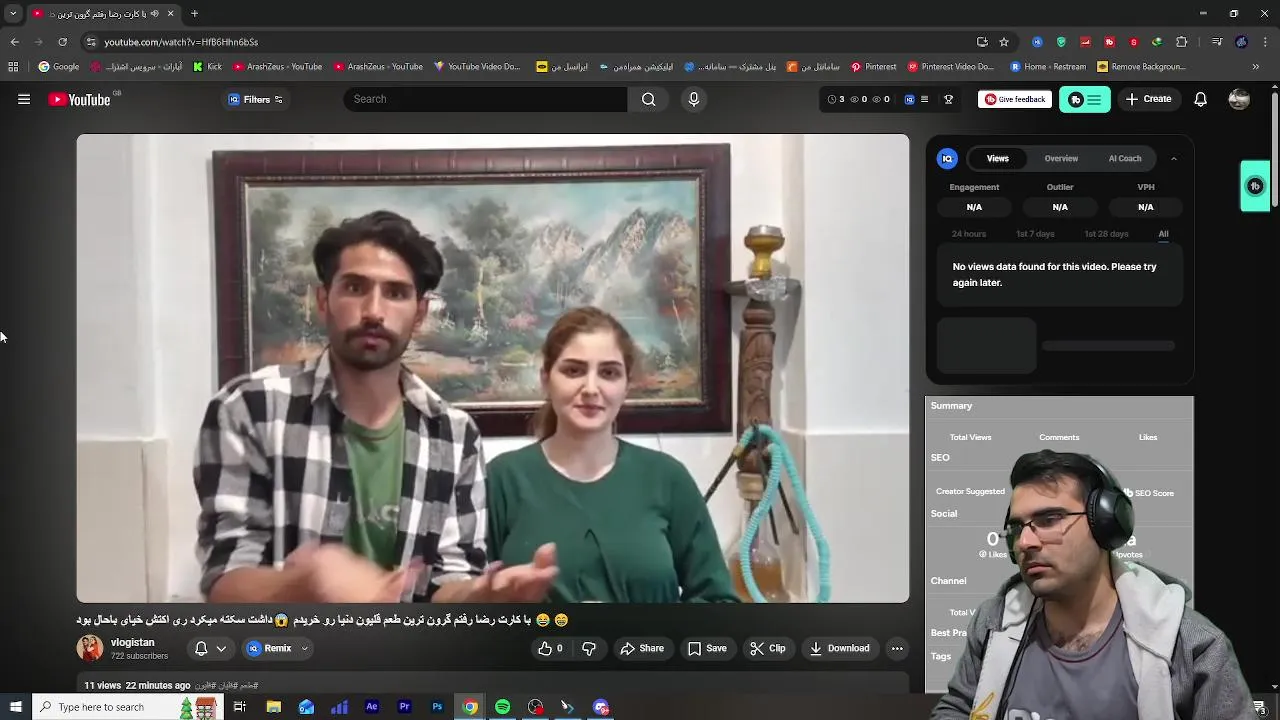The image size is (1280, 720).
Task: Select the 1st 28 days range
Action: point(1106,234)
